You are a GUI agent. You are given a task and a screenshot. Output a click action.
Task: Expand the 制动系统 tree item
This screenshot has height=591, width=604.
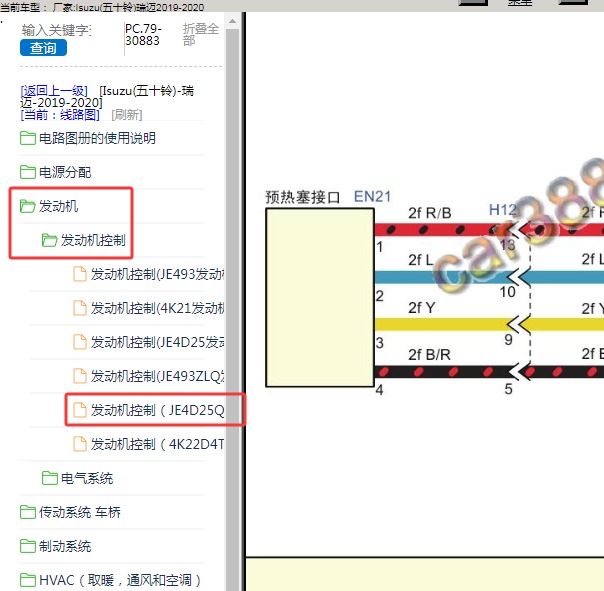(x=65, y=546)
